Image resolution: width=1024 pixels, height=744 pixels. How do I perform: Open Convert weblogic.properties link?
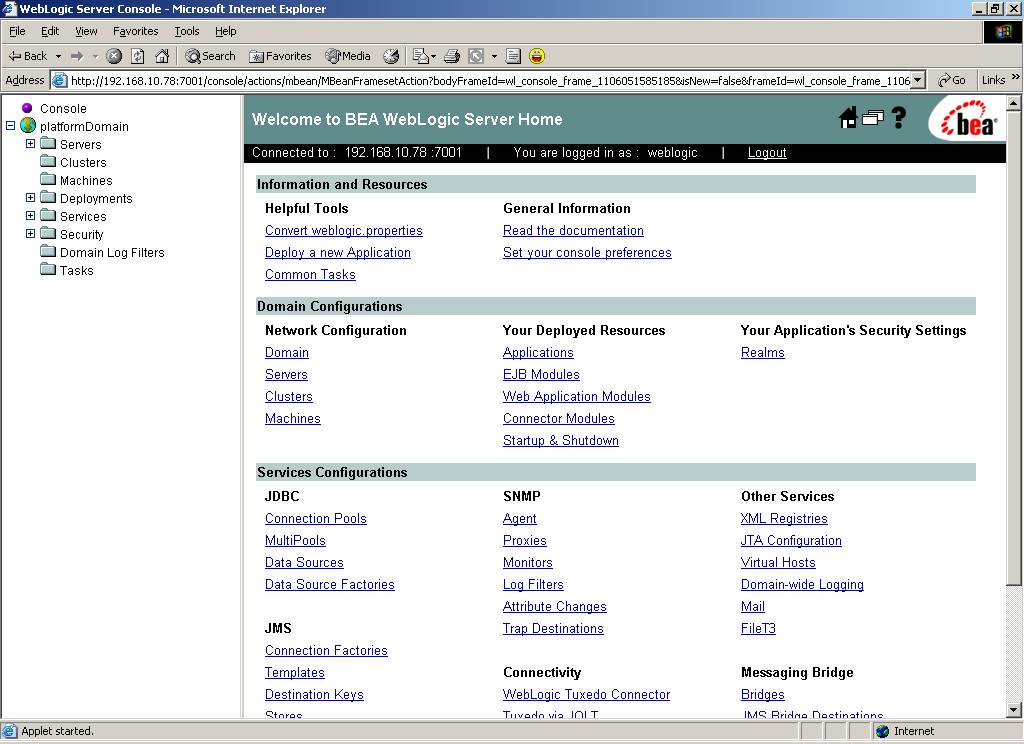[344, 231]
